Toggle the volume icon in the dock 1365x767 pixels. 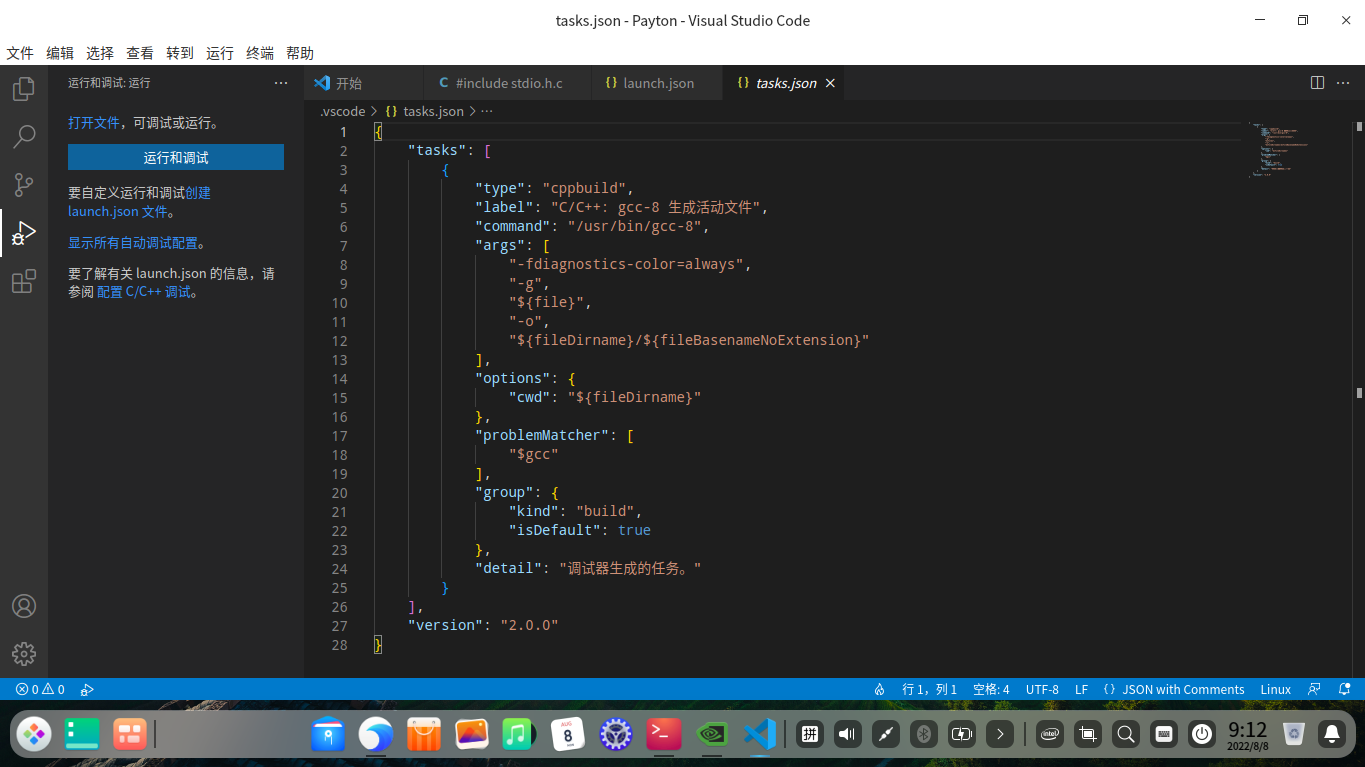(848, 735)
